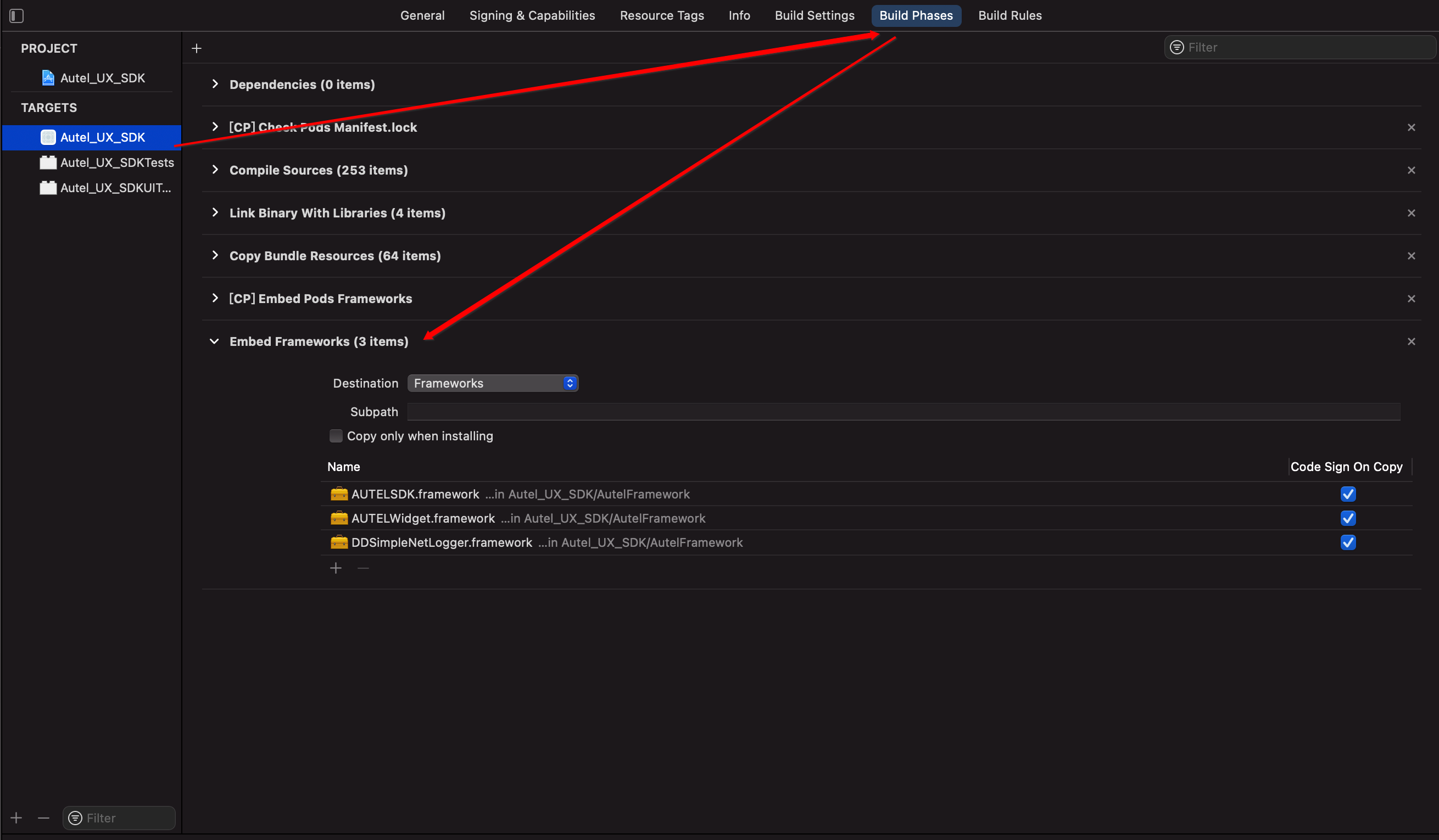Click the Embed Frameworks (3 items) title
The width and height of the screenshot is (1439, 840).
coord(319,341)
